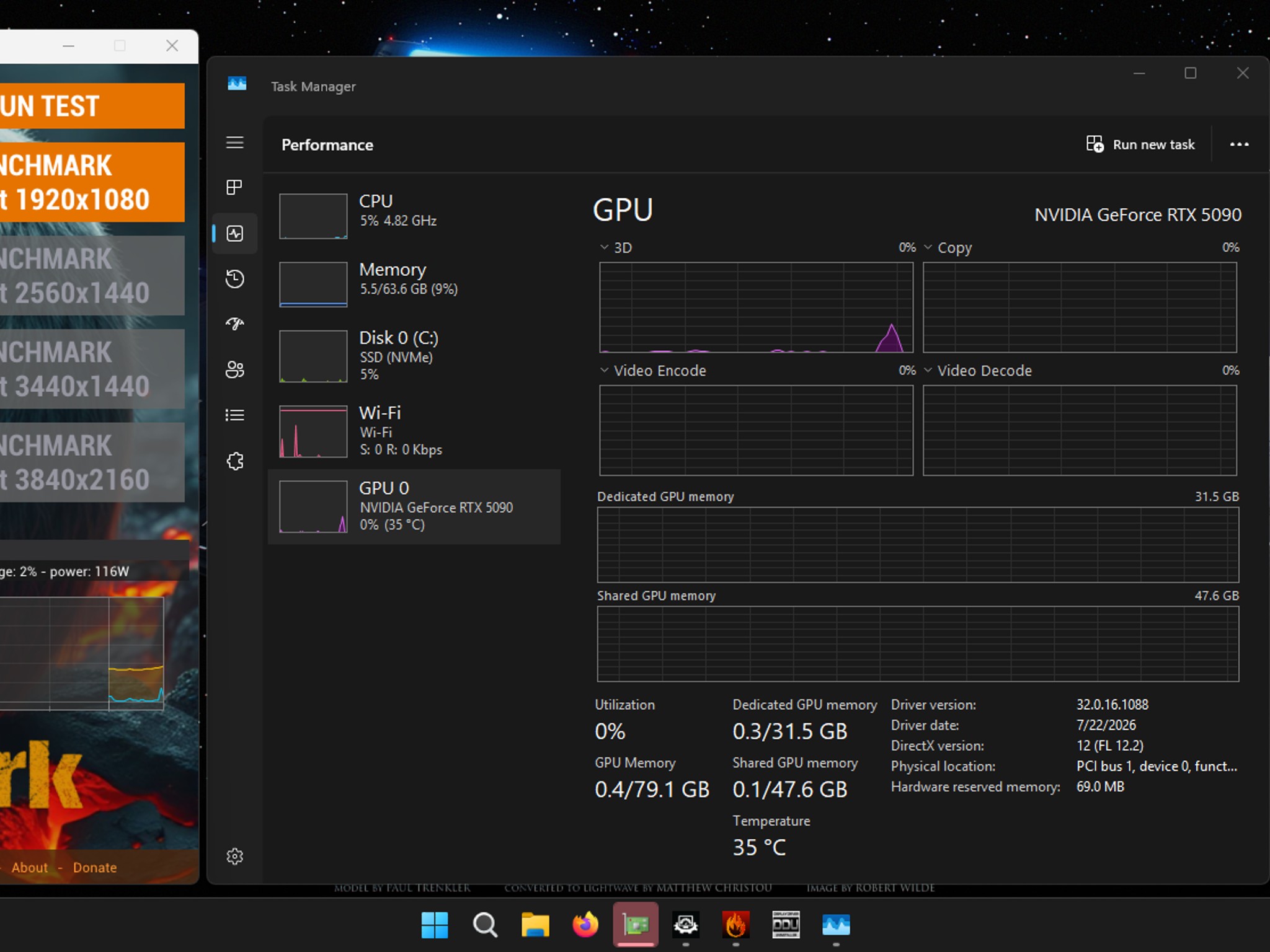This screenshot has height=952, width=1270.
Task: Run the 2560x1440 benchmark preset
Action: tap(92, 275)
